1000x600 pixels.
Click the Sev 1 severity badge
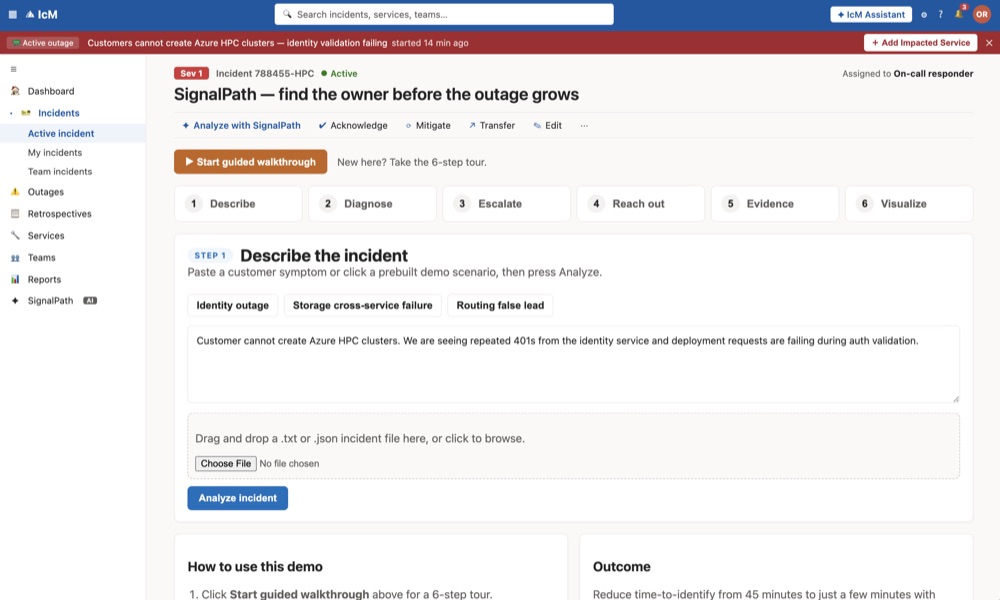pyautogui.click(x=191, y=73)
